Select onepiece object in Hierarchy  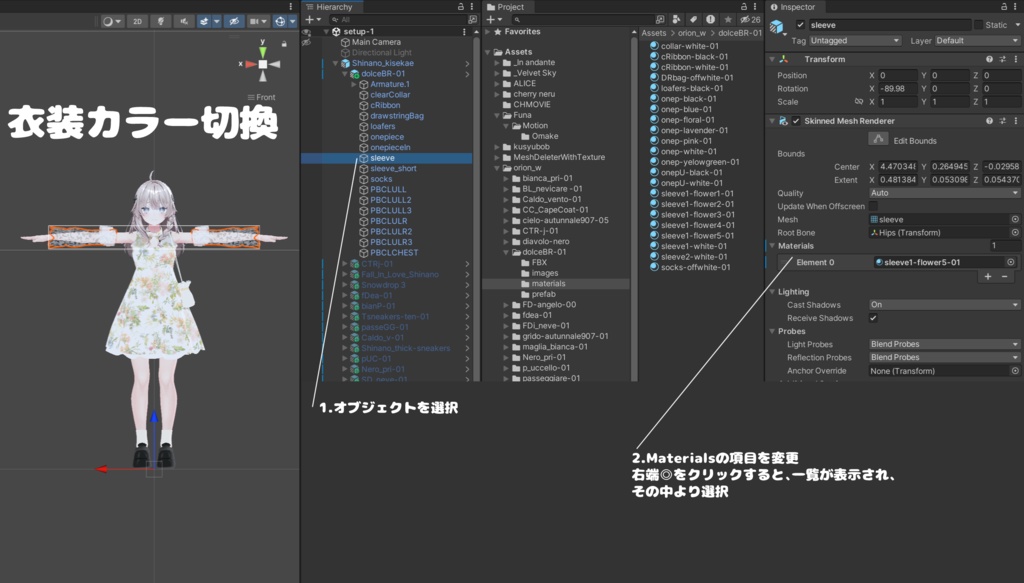387,137
